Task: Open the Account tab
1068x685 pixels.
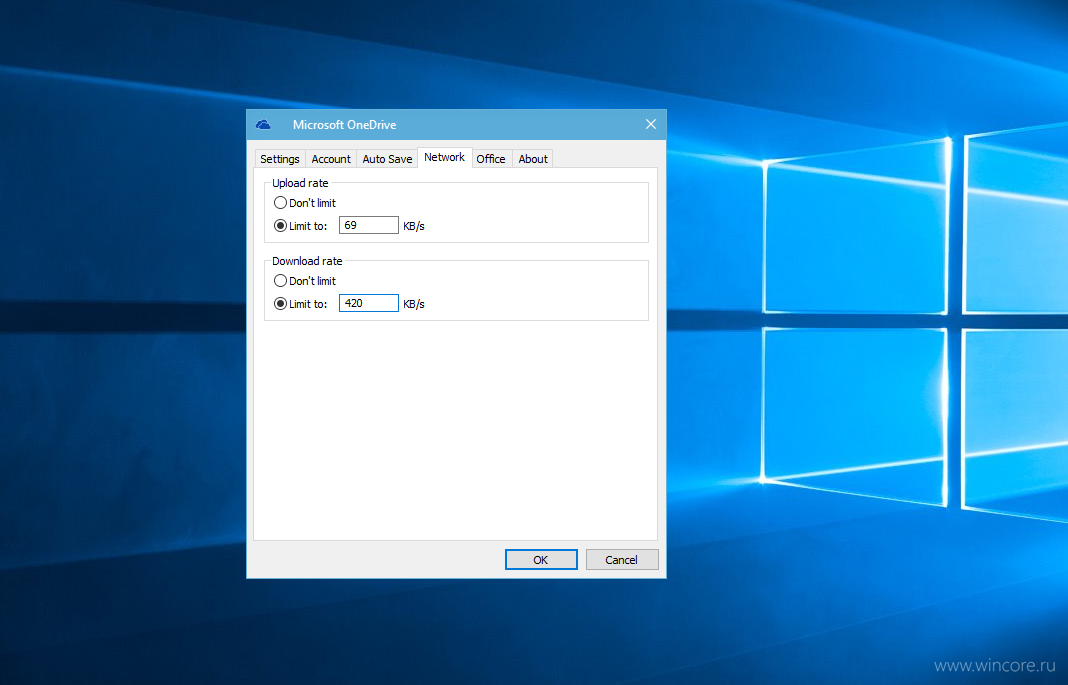Action: click(331, 159)
